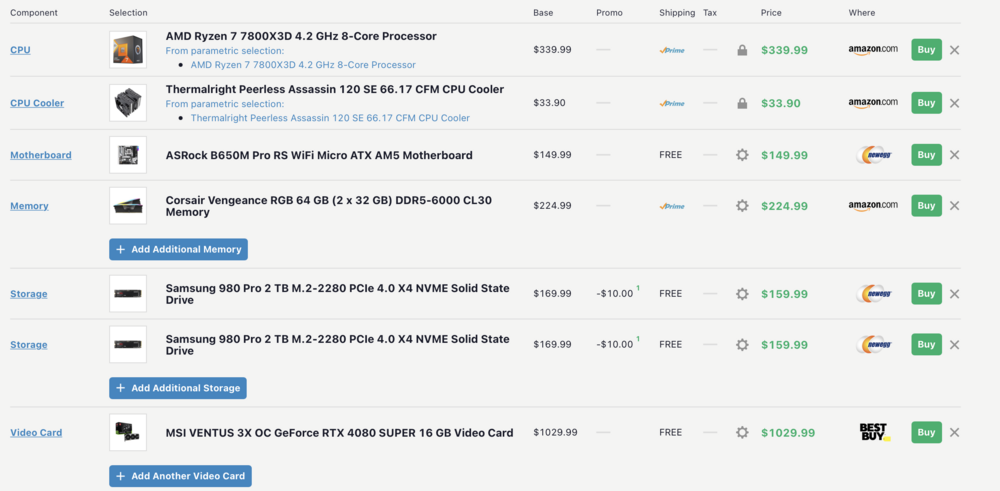This screenshot has width=1000, height=491.
Task: Click the Best Buy logo for the video card
Action: (x=873, y=432)
